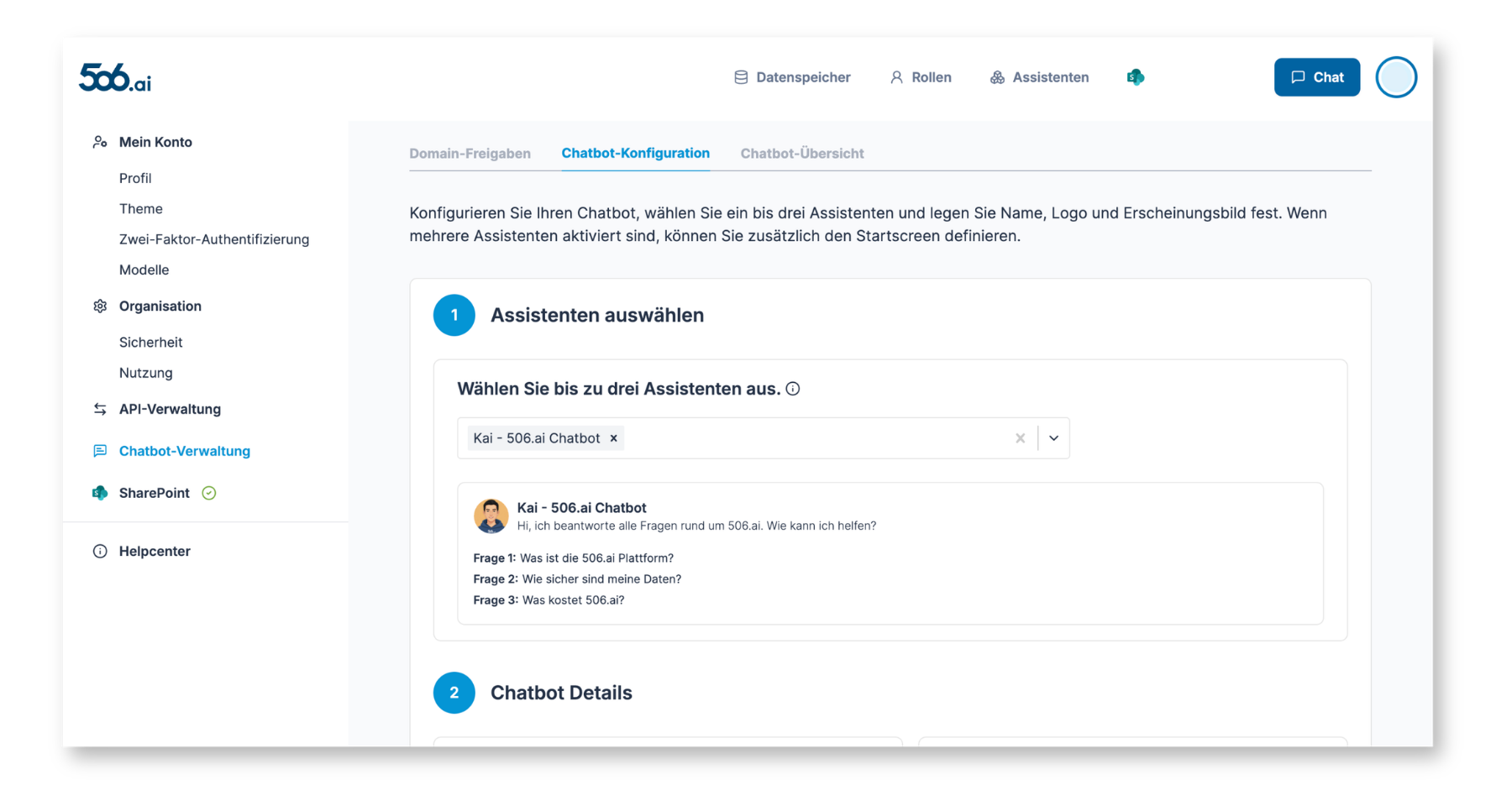The width and height of the screenshot is (1512, 806).
Task: Click the SharePoint sidebar logo icon
Action: pos(100,493)
